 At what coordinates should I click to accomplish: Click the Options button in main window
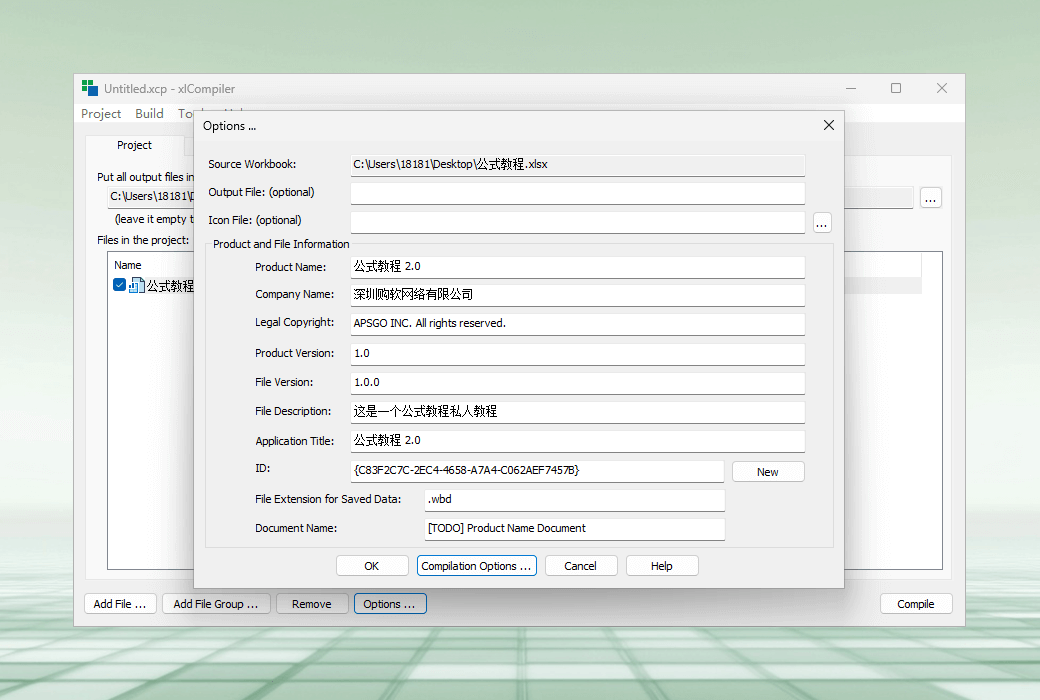[389, 604]
